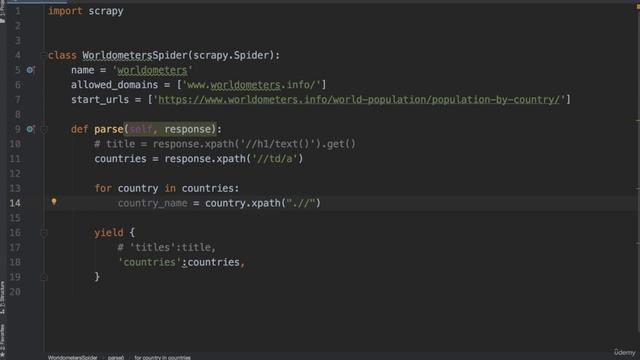640x360 pixels.
Task: Click the 'www.worldometers.info/' domain string
Action: tap(251, 85)
